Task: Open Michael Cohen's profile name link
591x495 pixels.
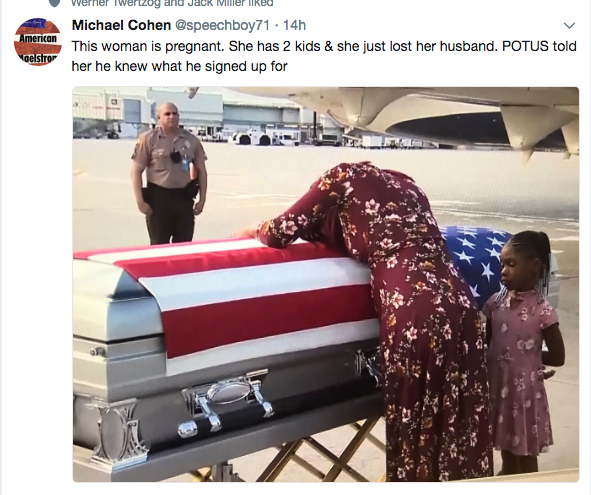Action: coord(121,25)
